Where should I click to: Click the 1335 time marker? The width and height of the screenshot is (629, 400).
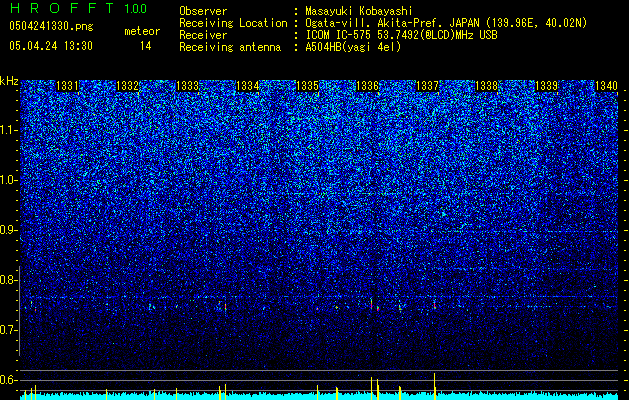pos(307,86)
